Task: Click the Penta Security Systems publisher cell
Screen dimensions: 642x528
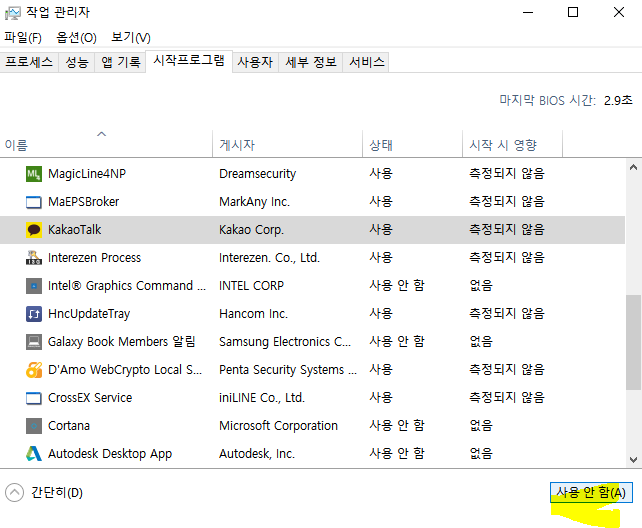Action: (x=288, y=370)
